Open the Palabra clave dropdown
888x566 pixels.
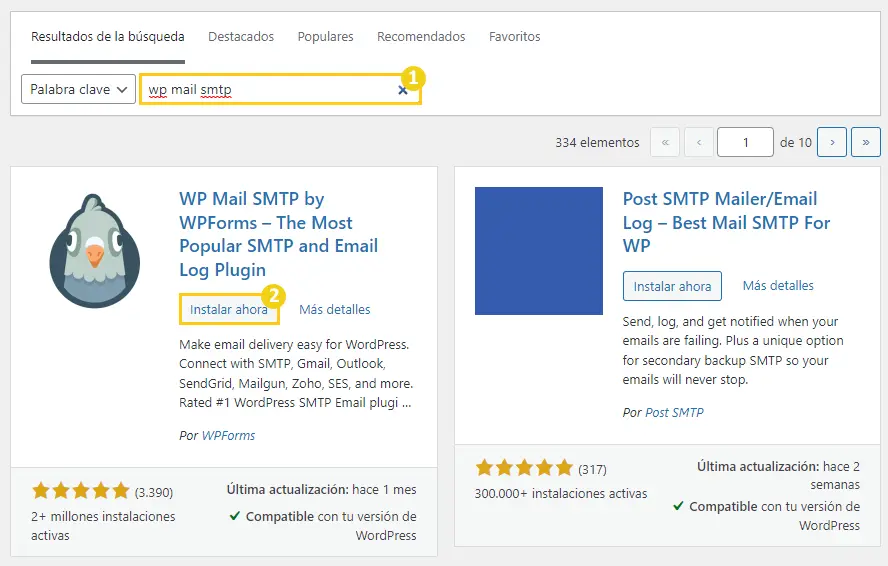click(x=78, y=89)
